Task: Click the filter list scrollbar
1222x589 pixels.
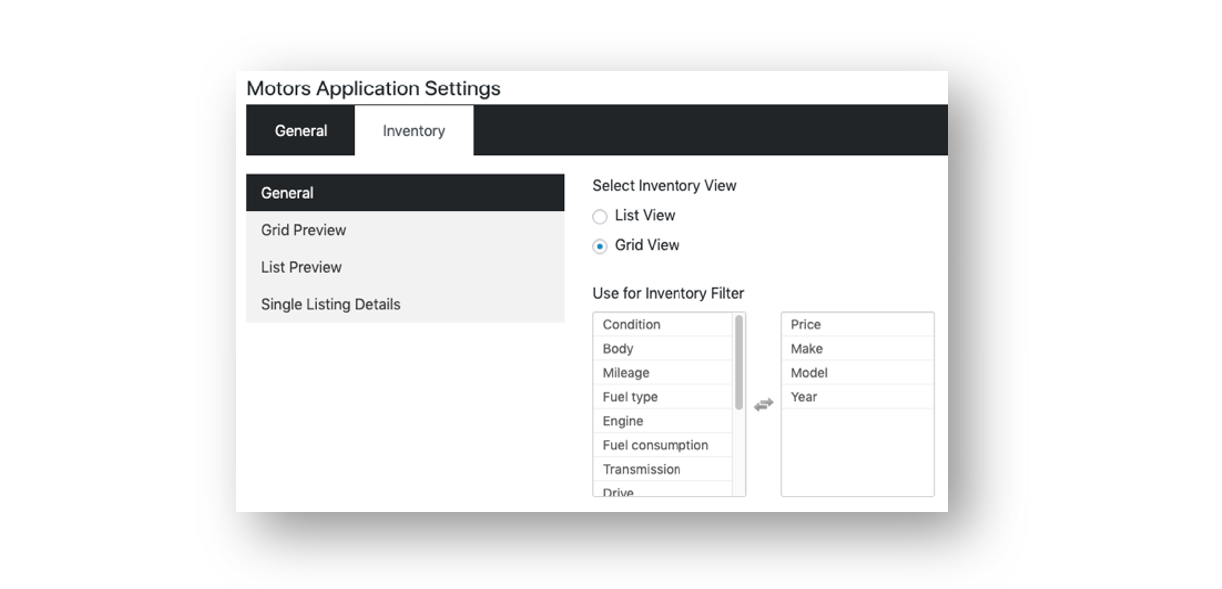Action: click(x=739, y=362)
